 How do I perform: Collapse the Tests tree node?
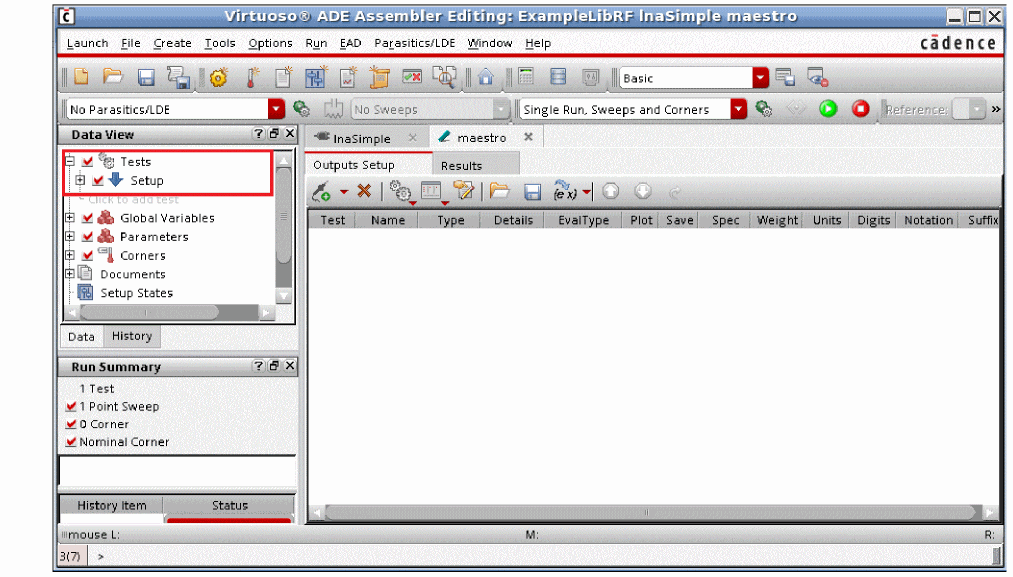70,161
